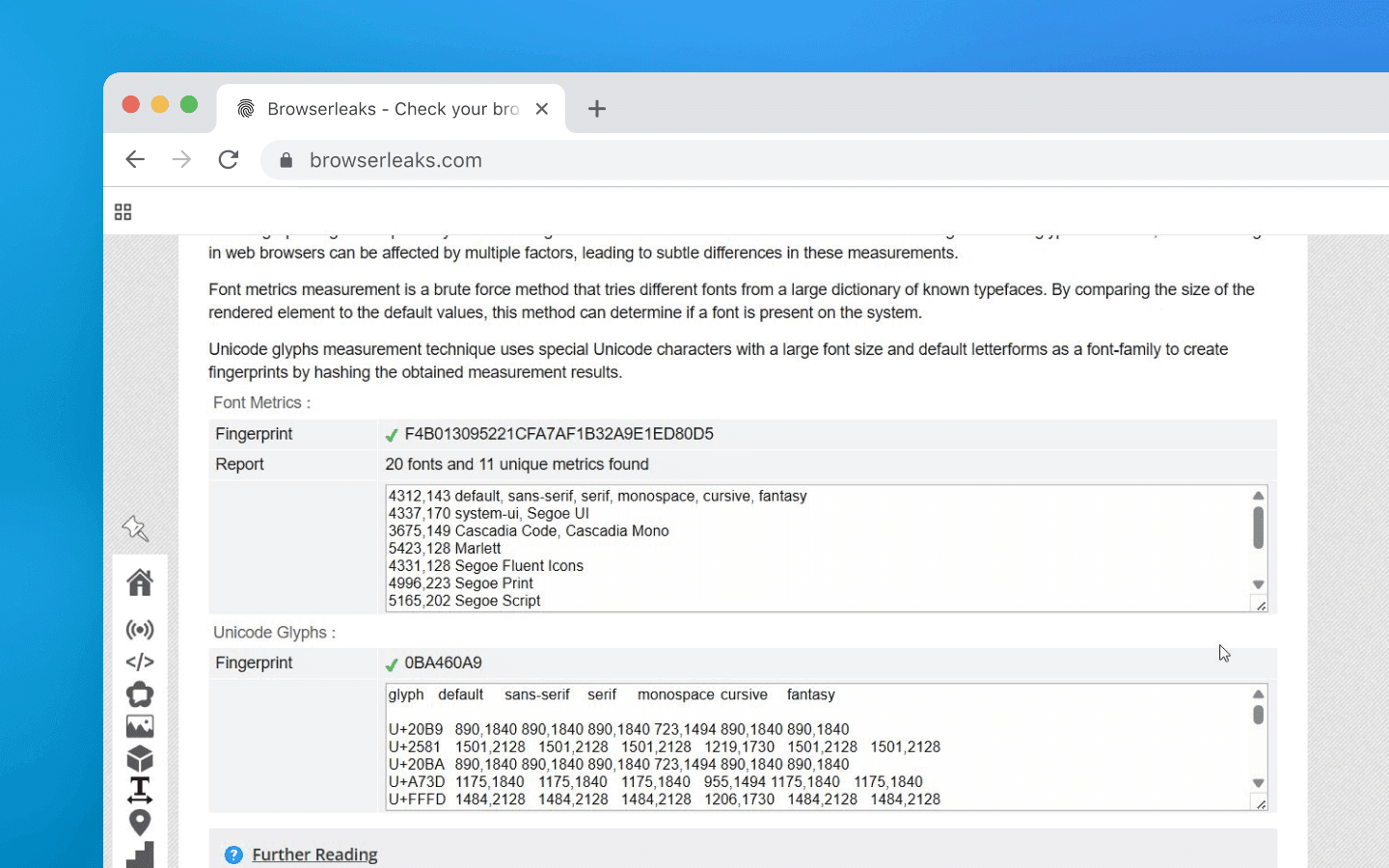Click the 'Segoe Fluent Icons' line
This screenshot has width=1389, height=868.
486,566
